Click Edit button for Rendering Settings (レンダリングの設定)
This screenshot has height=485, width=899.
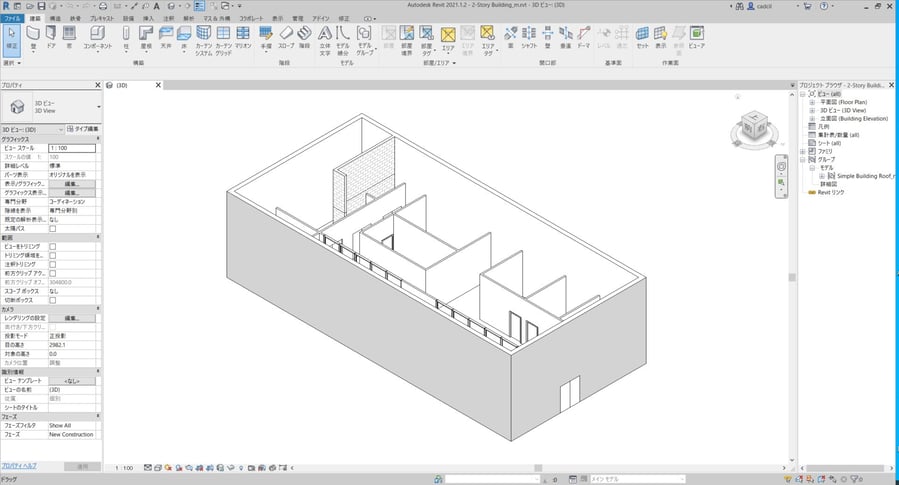(x=72, y=318)
